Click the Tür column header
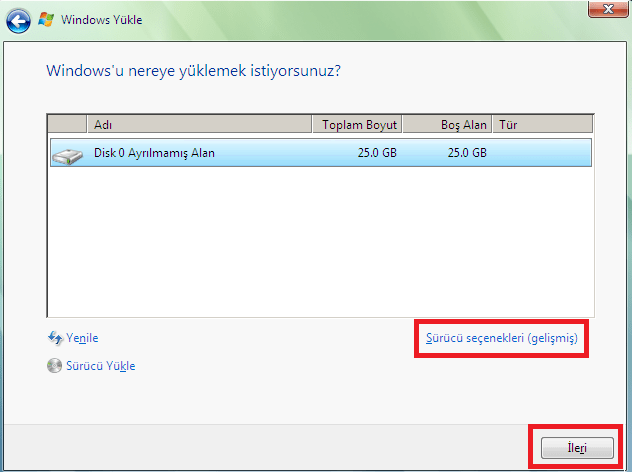 (x=543, y=125)
